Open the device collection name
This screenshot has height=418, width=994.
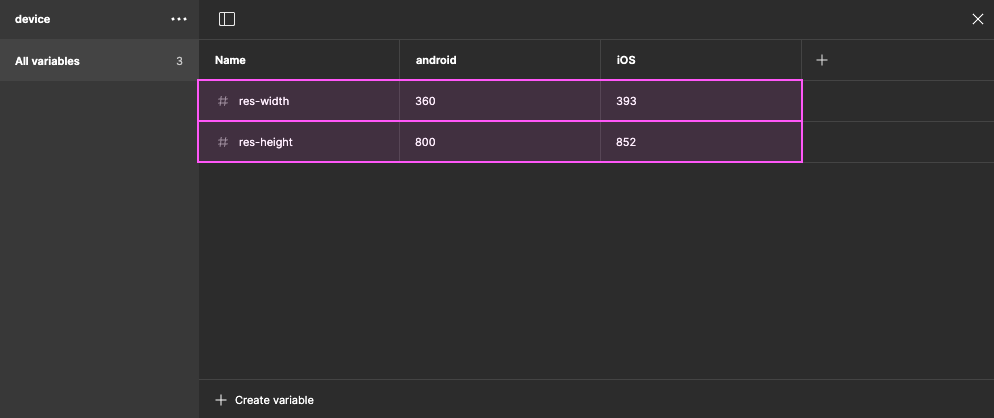32,19
